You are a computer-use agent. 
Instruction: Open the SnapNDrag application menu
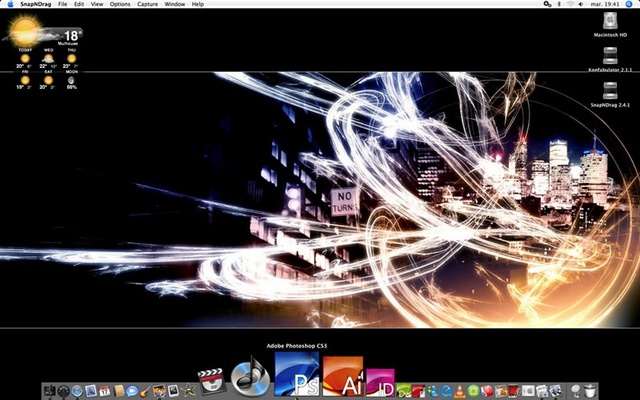[x=35, y=4]
